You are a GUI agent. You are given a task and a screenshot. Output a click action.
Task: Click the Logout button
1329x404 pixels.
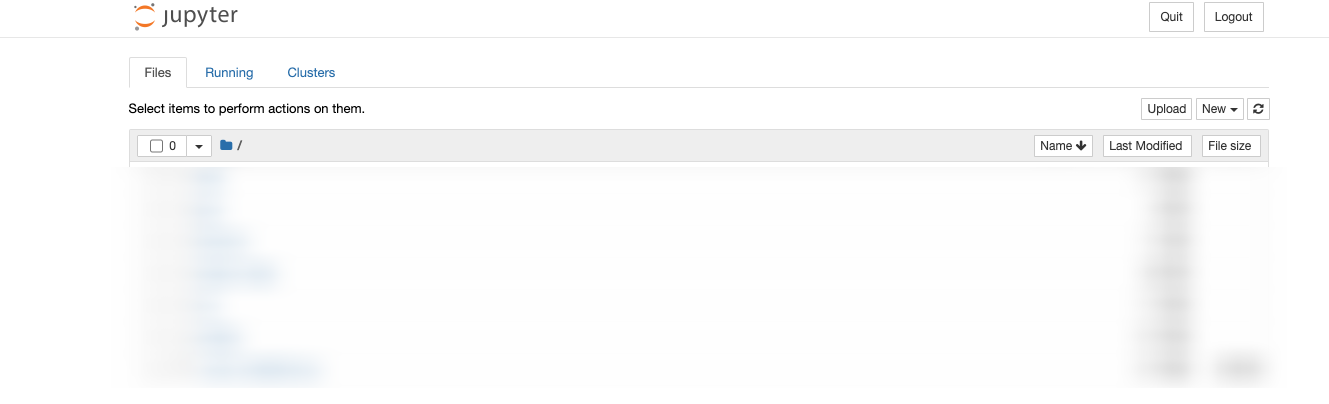(1233, 17)
